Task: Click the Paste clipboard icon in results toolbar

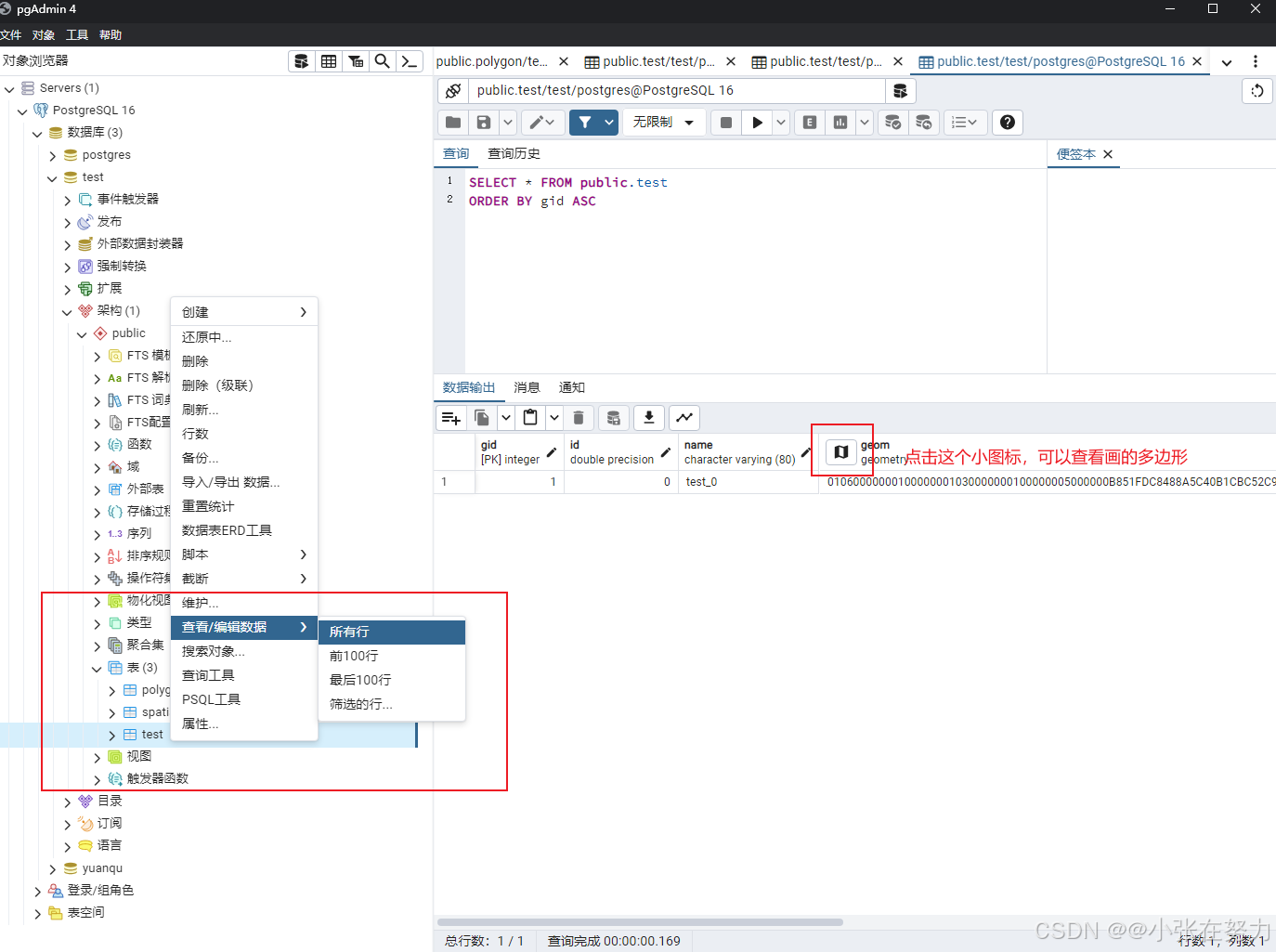Action: pos(530,418)
